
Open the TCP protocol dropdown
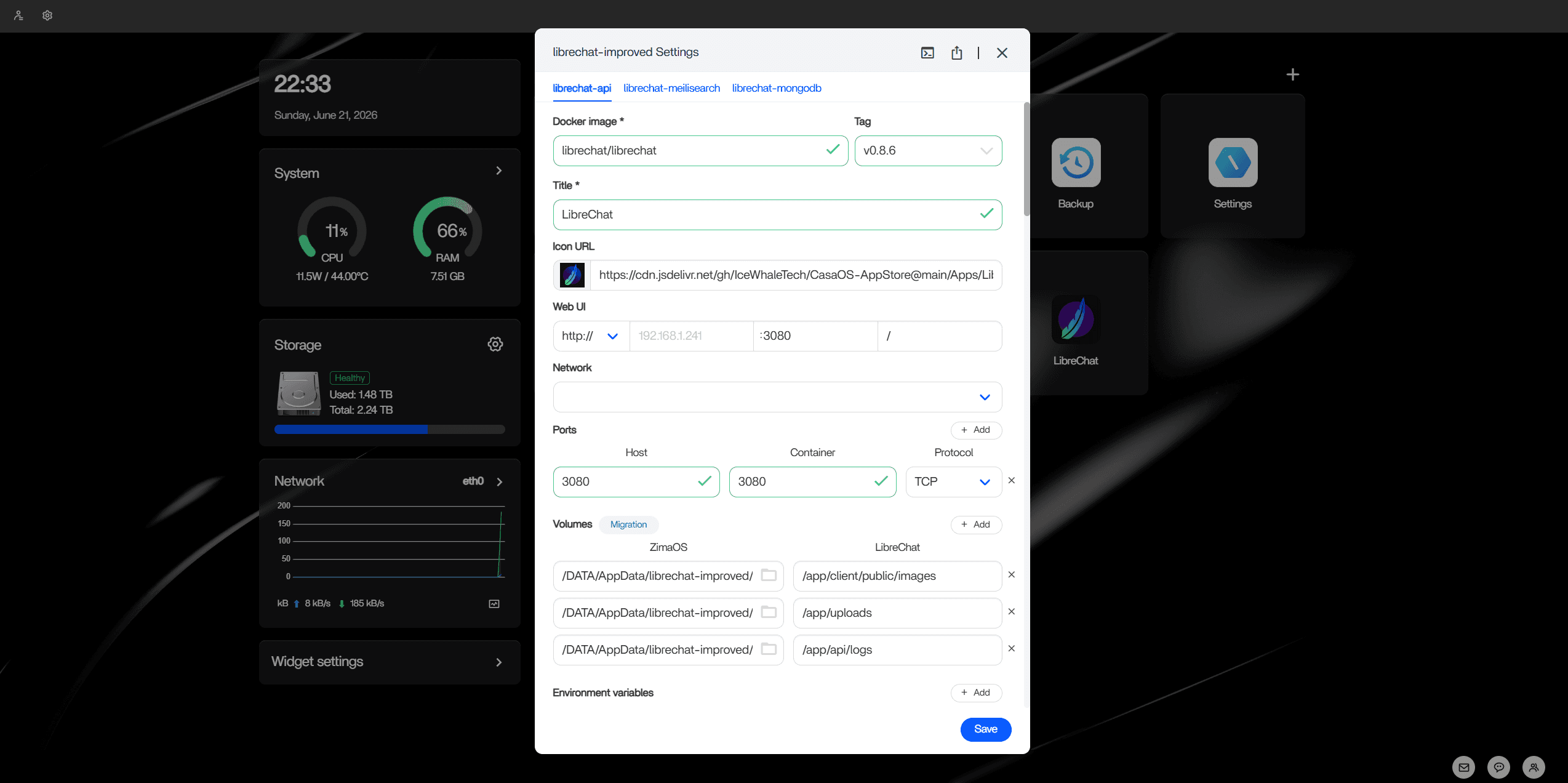tap(953, 482)
